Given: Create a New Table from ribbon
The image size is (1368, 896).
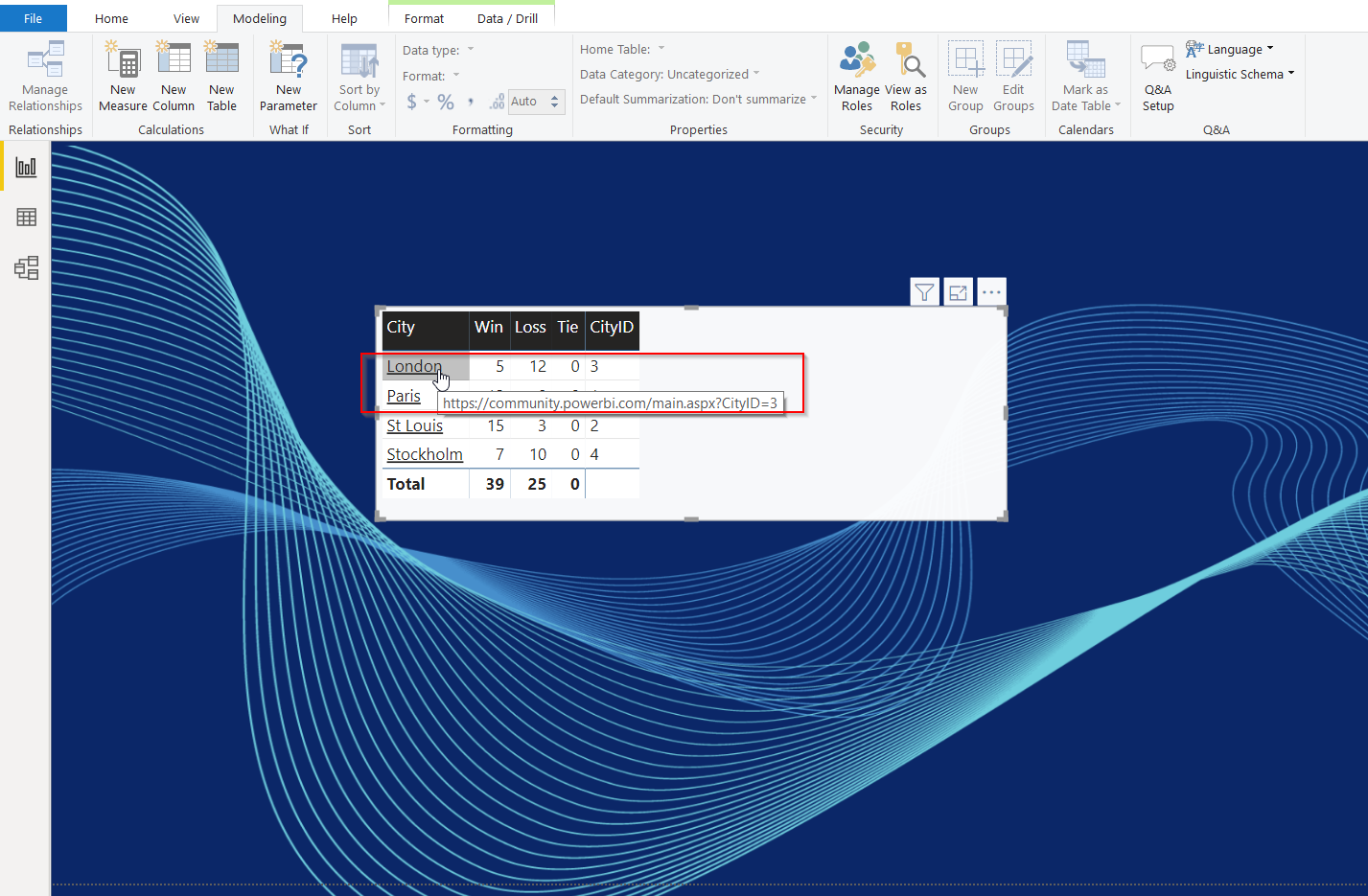Looking at the screenshot, I should click(x=221, y=62).
